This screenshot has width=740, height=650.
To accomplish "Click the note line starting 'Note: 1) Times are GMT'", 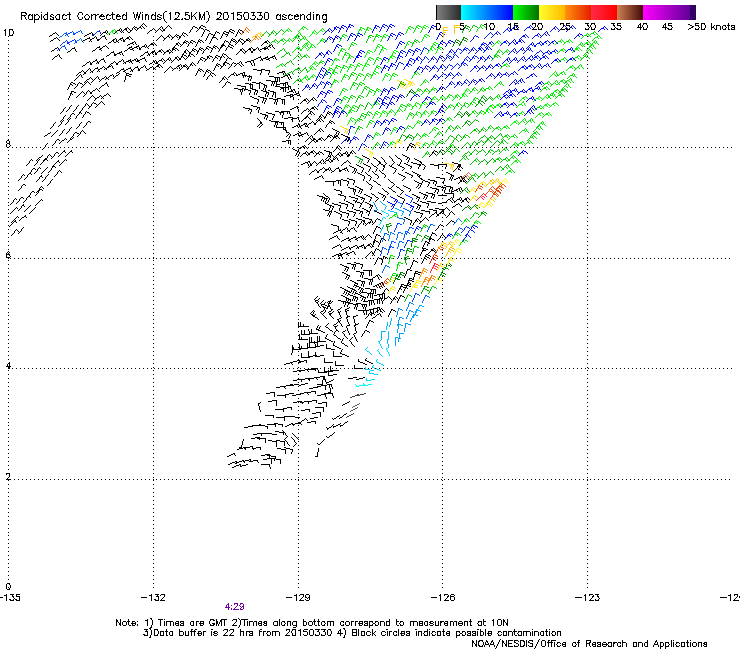I will click(x=312, y=623).
